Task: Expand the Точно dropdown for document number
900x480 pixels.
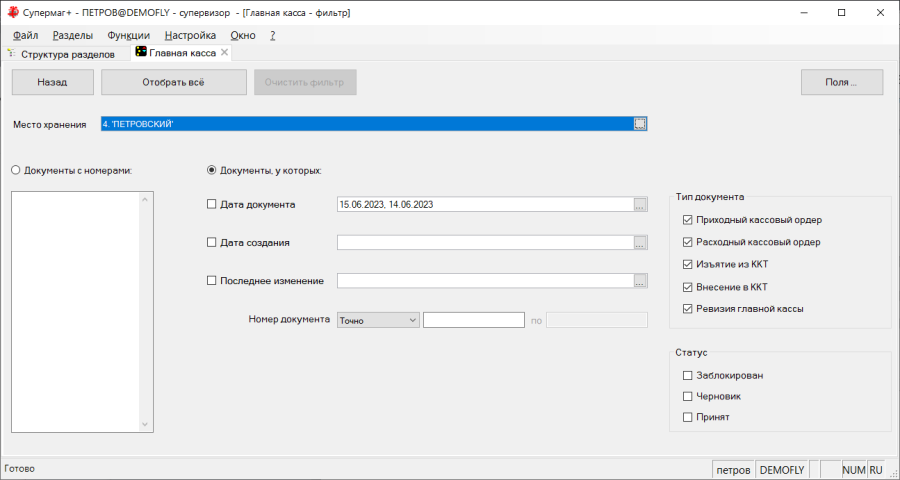Action: [413, 320]
